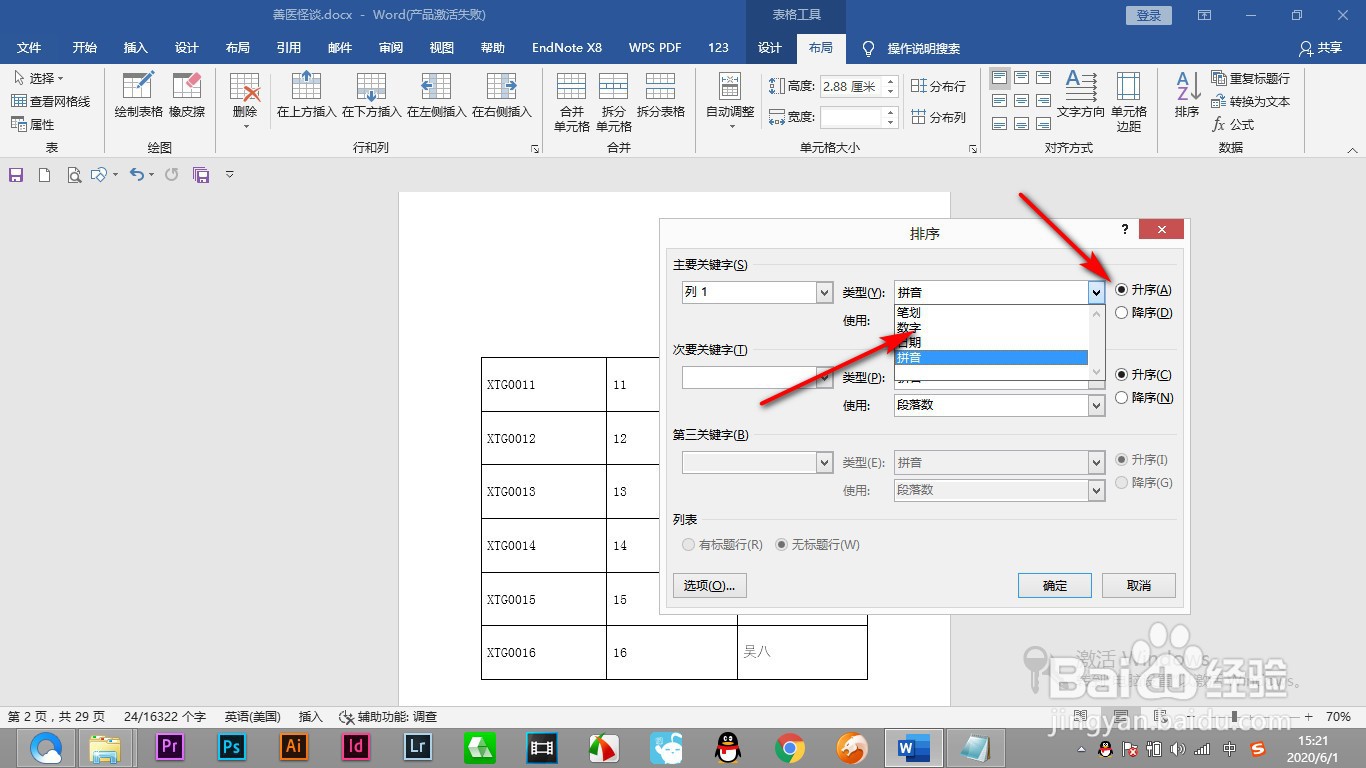The image size is (1366, 768).
Task: Click the 确定 (OK) button
Action: coord(1055,585)
